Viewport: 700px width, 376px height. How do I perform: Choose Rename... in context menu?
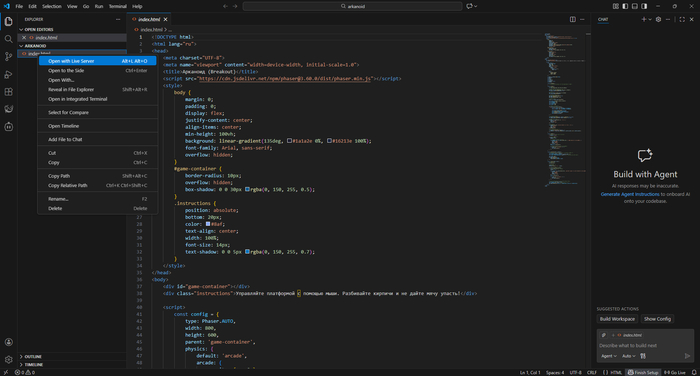coord(97,199)
